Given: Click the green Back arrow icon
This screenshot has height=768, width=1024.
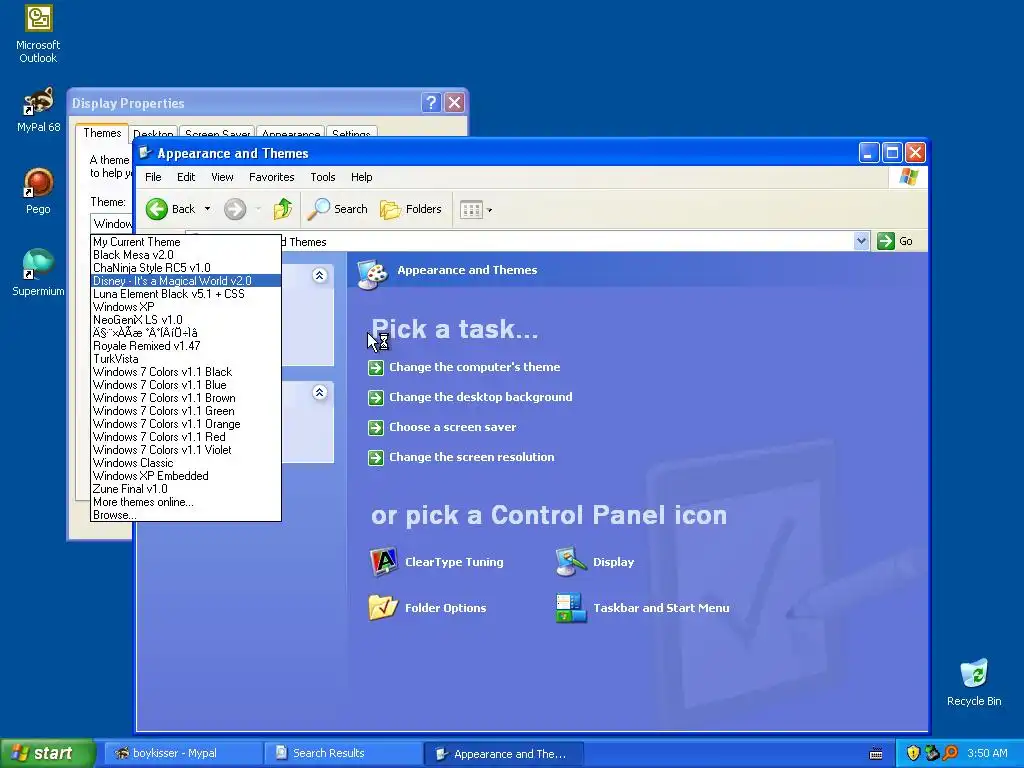Looking at the screenshot, I should (x=157, y=209).
